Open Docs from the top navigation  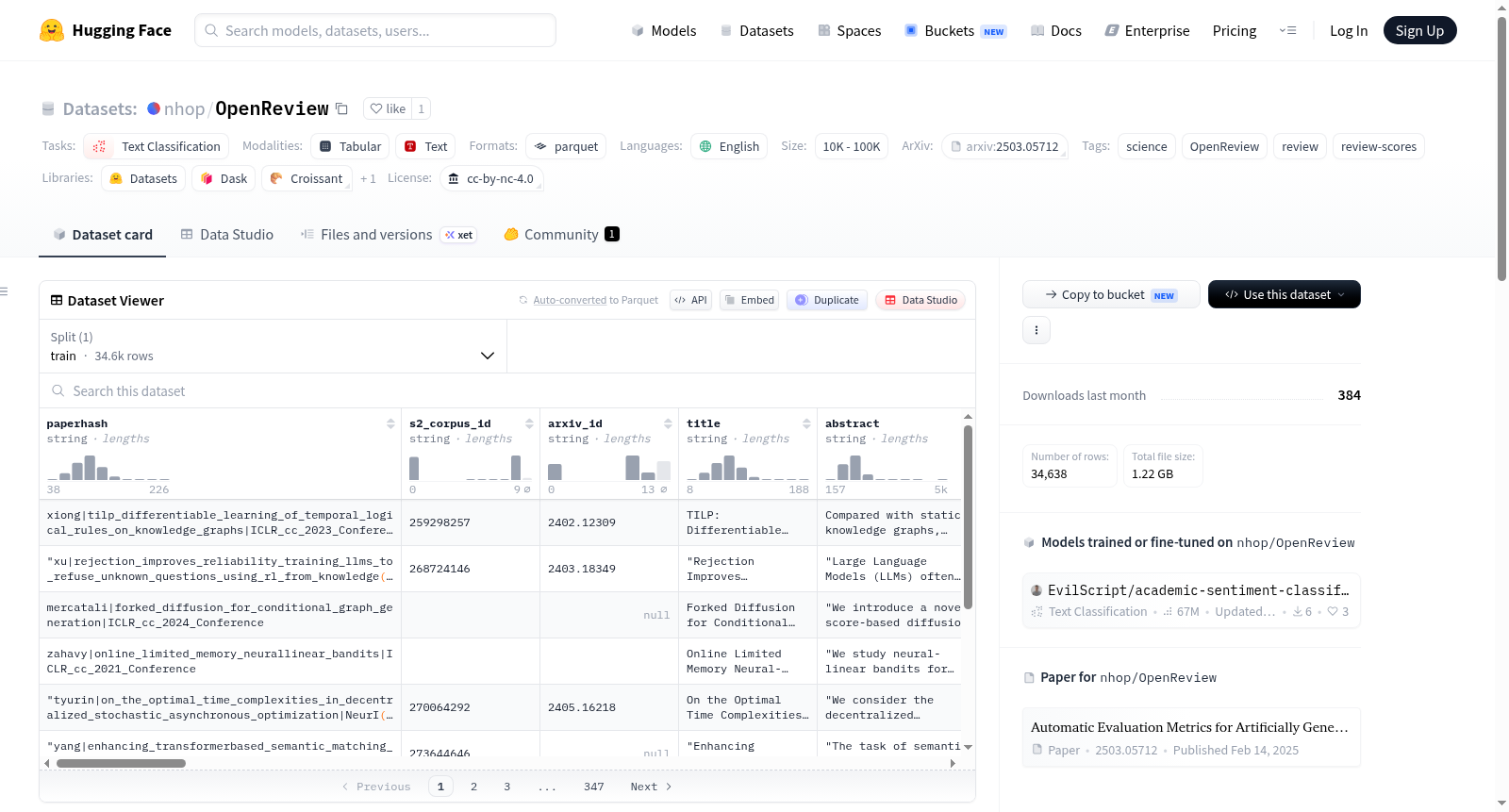pos(1056,30)
